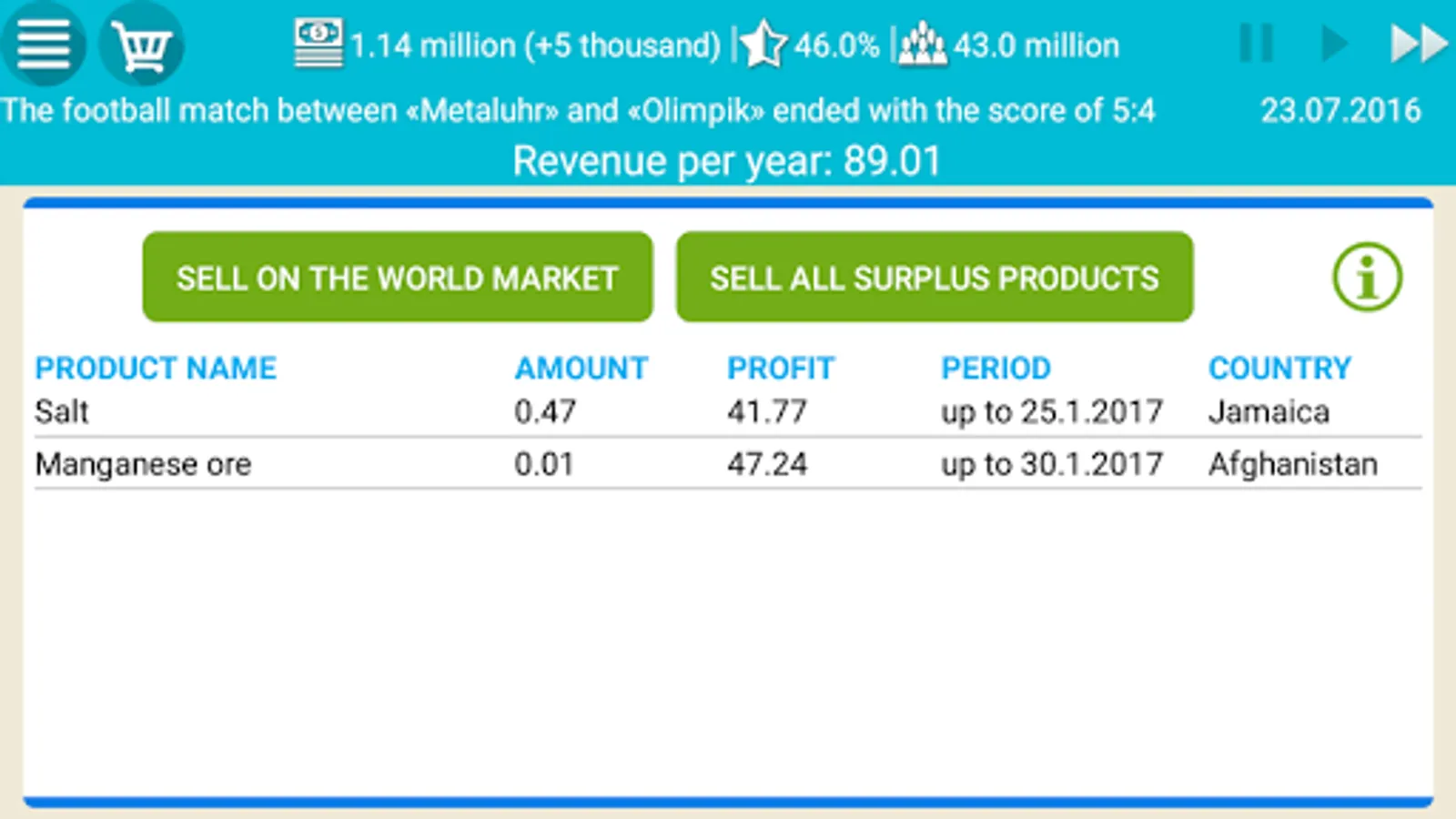Tap the population people icon
This screenshot has width=1456, height=819.
(x=922, y=45)
